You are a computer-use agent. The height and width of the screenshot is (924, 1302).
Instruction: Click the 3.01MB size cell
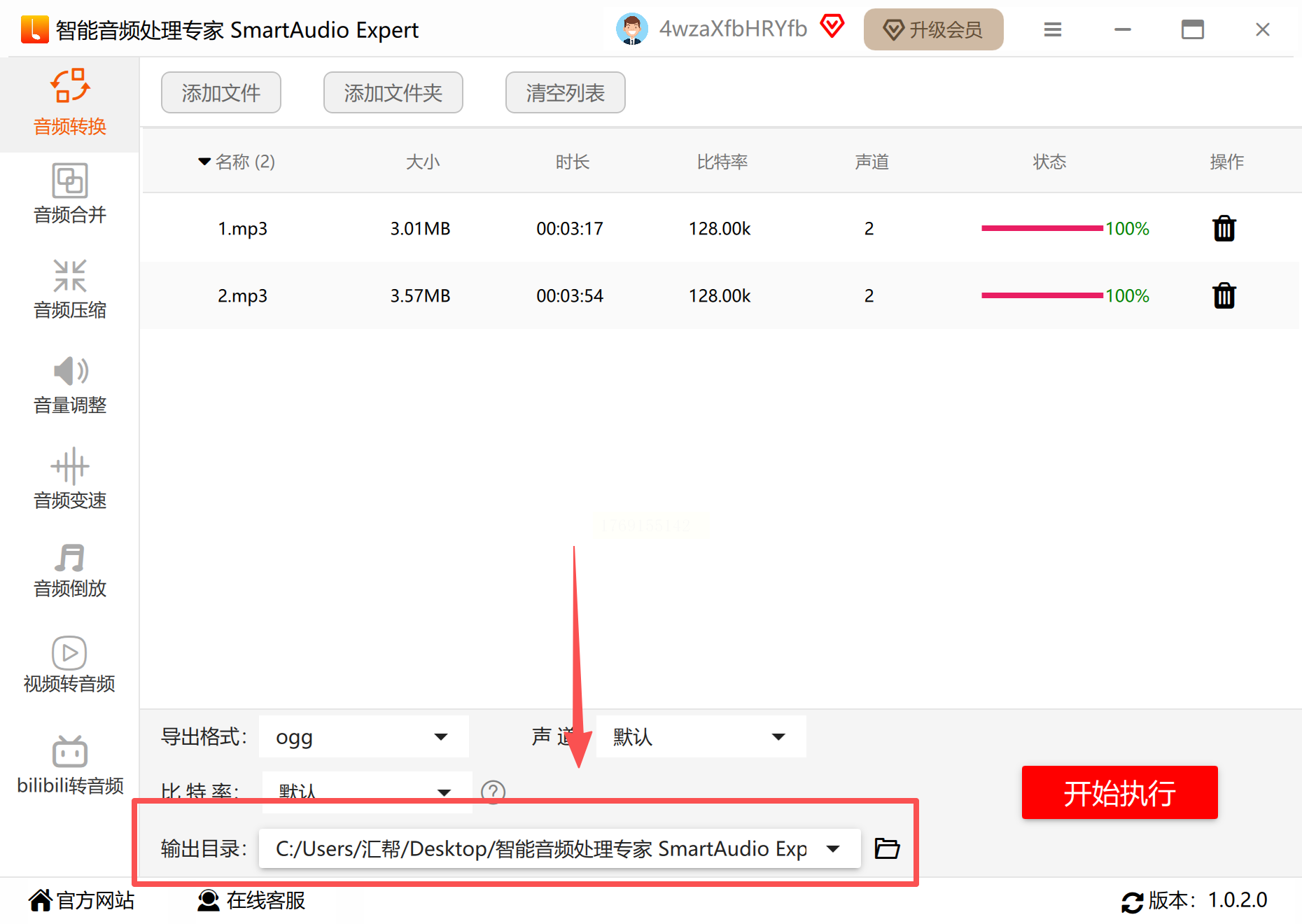420,229
